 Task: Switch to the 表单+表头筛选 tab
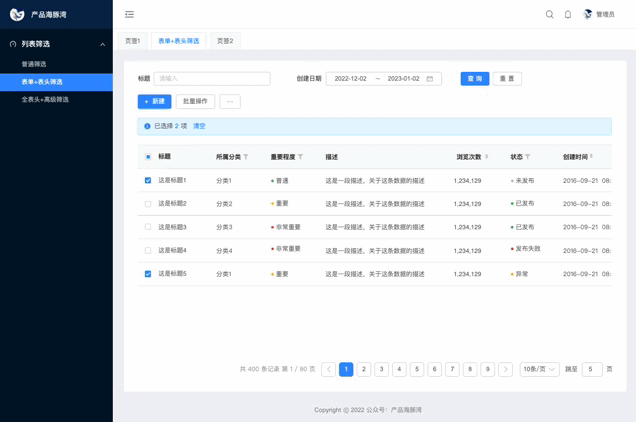[178, 41]
